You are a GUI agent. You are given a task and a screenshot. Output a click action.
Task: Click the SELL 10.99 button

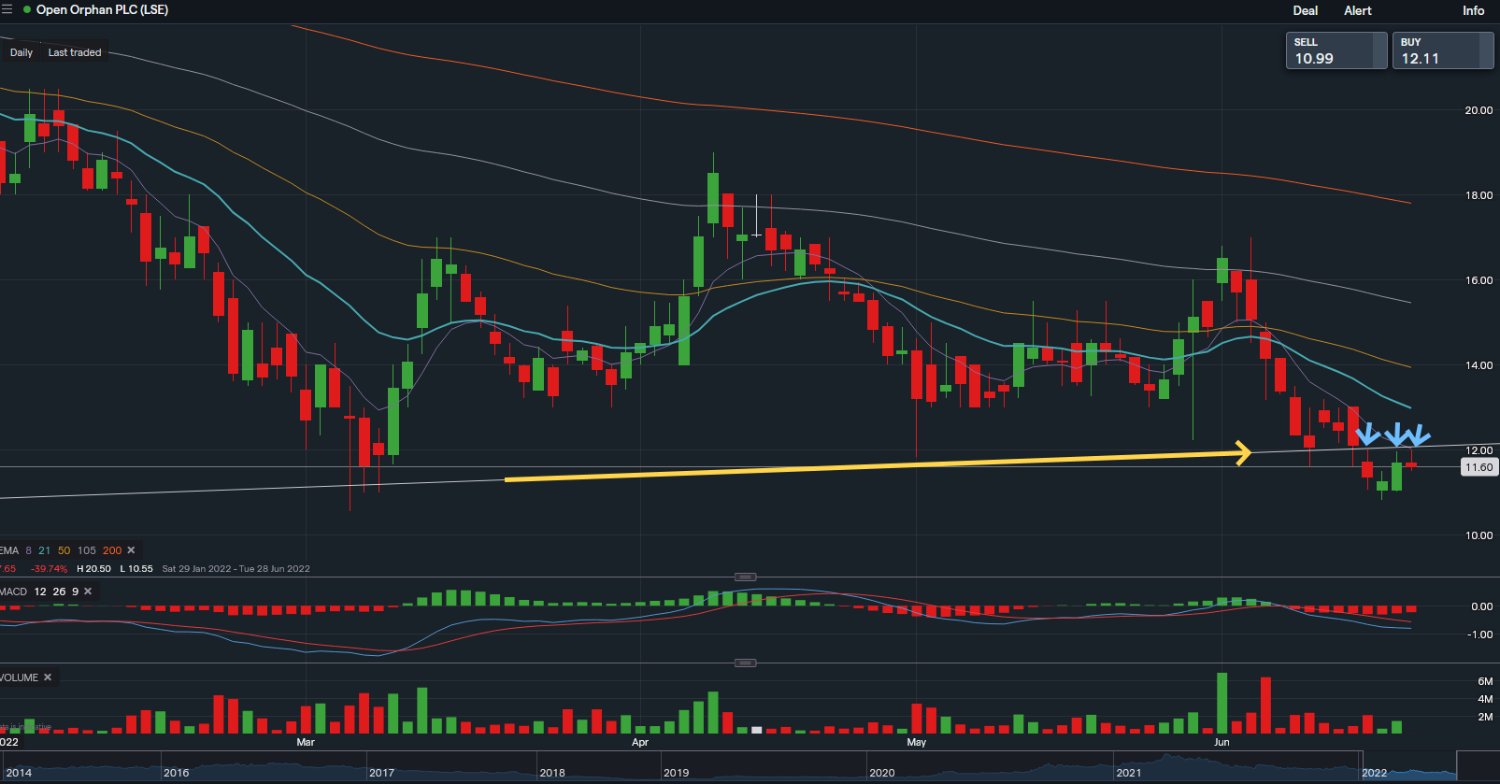tap(1337, 50)
